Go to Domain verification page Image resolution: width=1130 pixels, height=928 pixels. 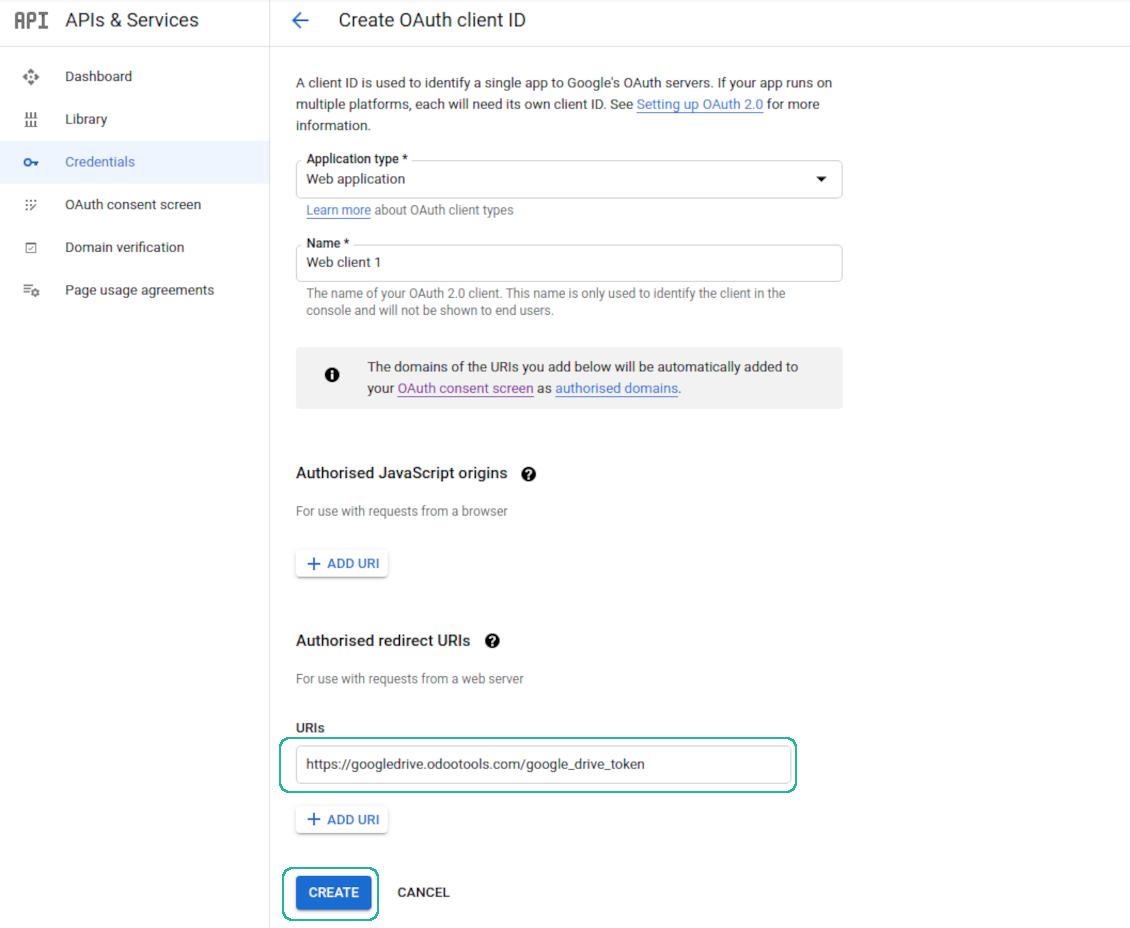click(125, 248)
